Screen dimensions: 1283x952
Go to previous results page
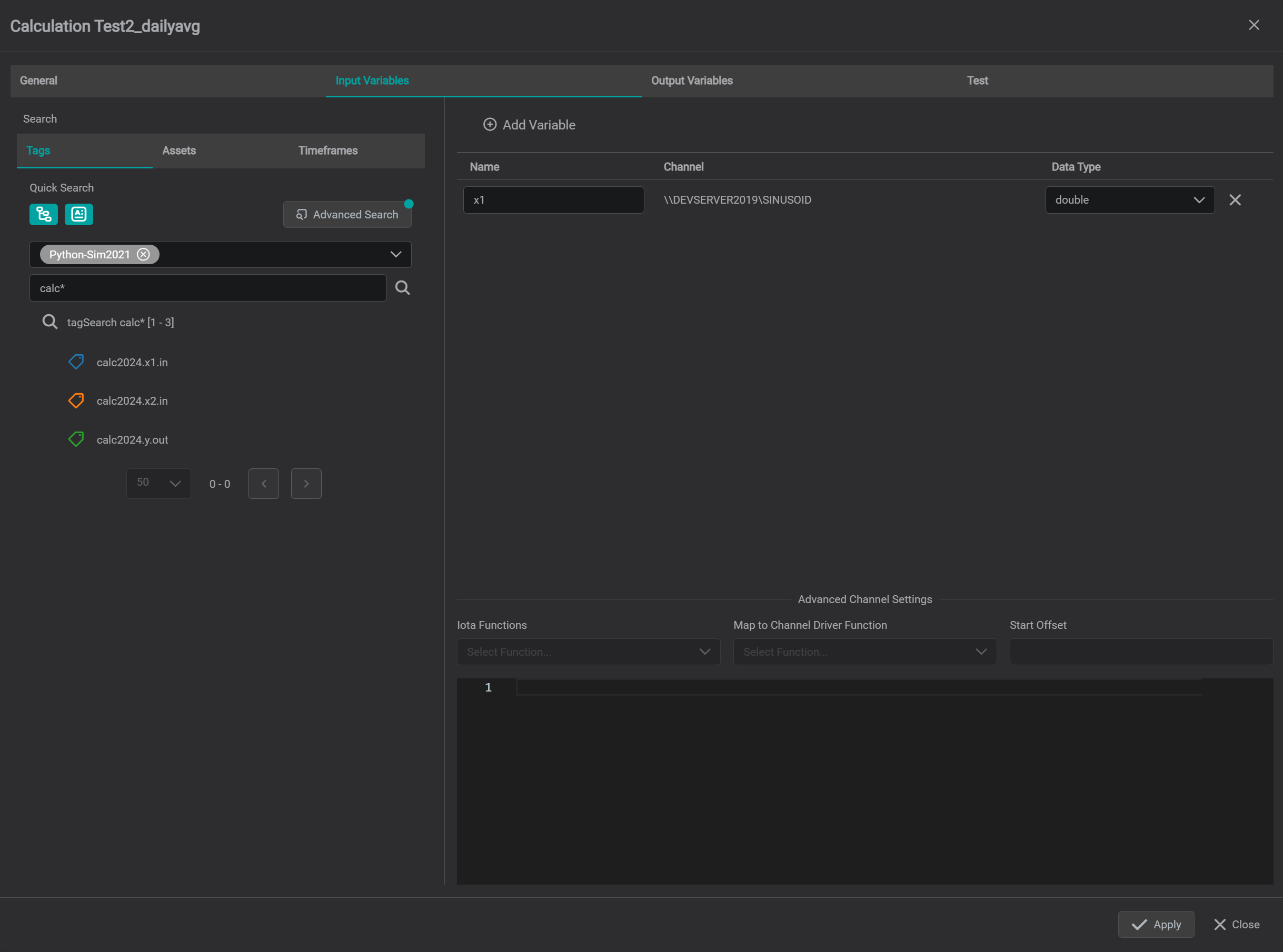coord(263,484)
